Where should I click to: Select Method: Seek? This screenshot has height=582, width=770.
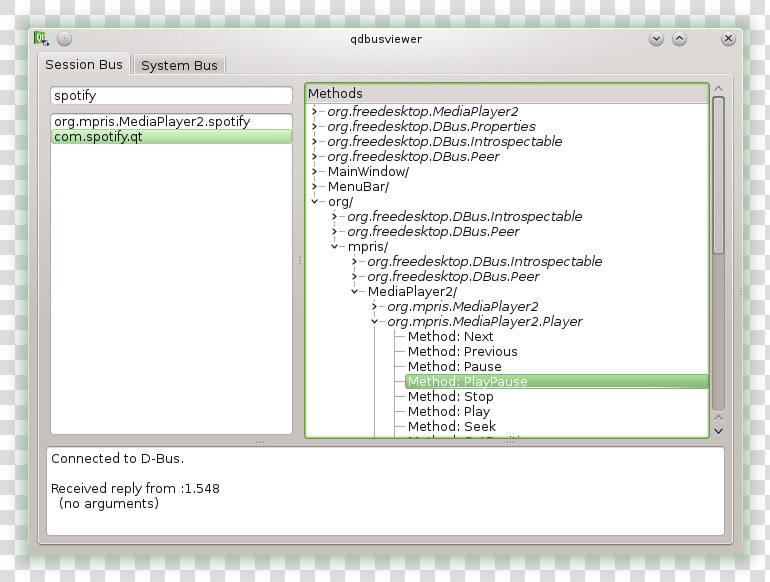coord(452,426)
